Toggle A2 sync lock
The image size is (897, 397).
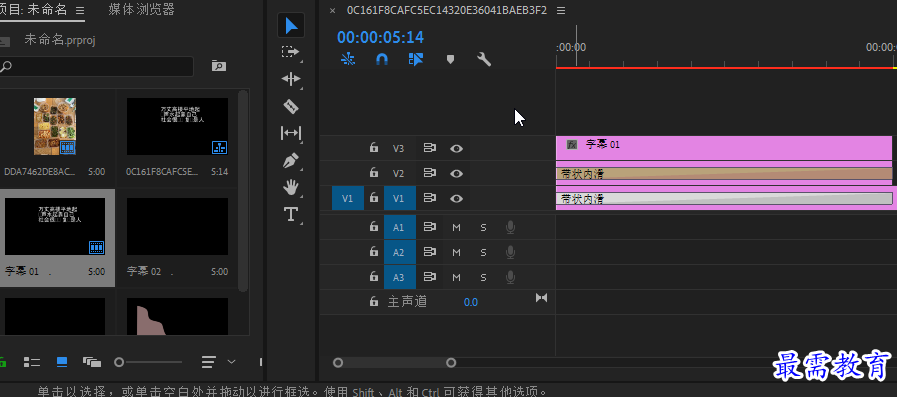429,252
